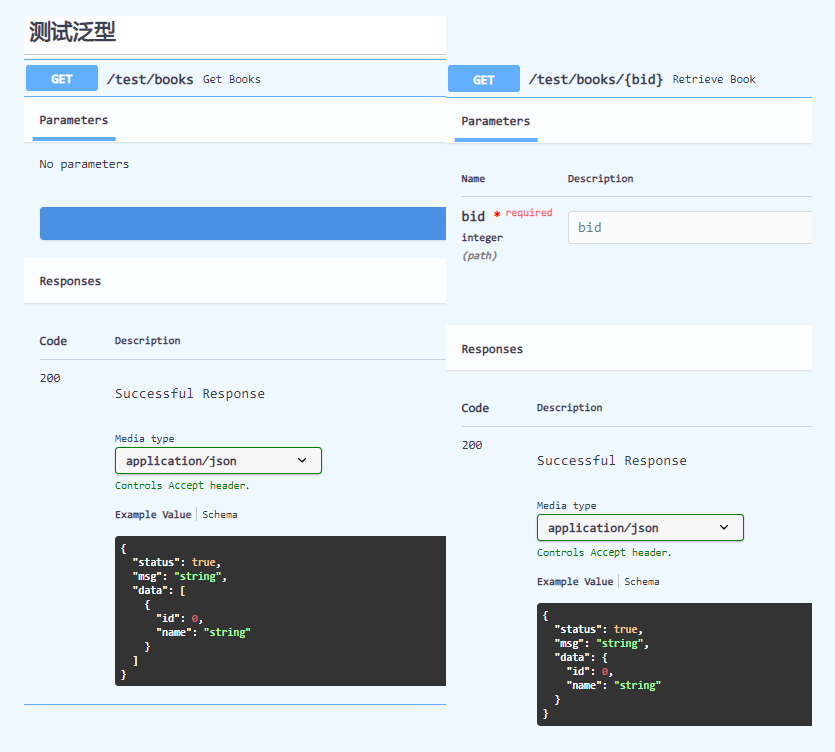
Task: Focus the bid path parameter input field
Action: click(690, 227)
